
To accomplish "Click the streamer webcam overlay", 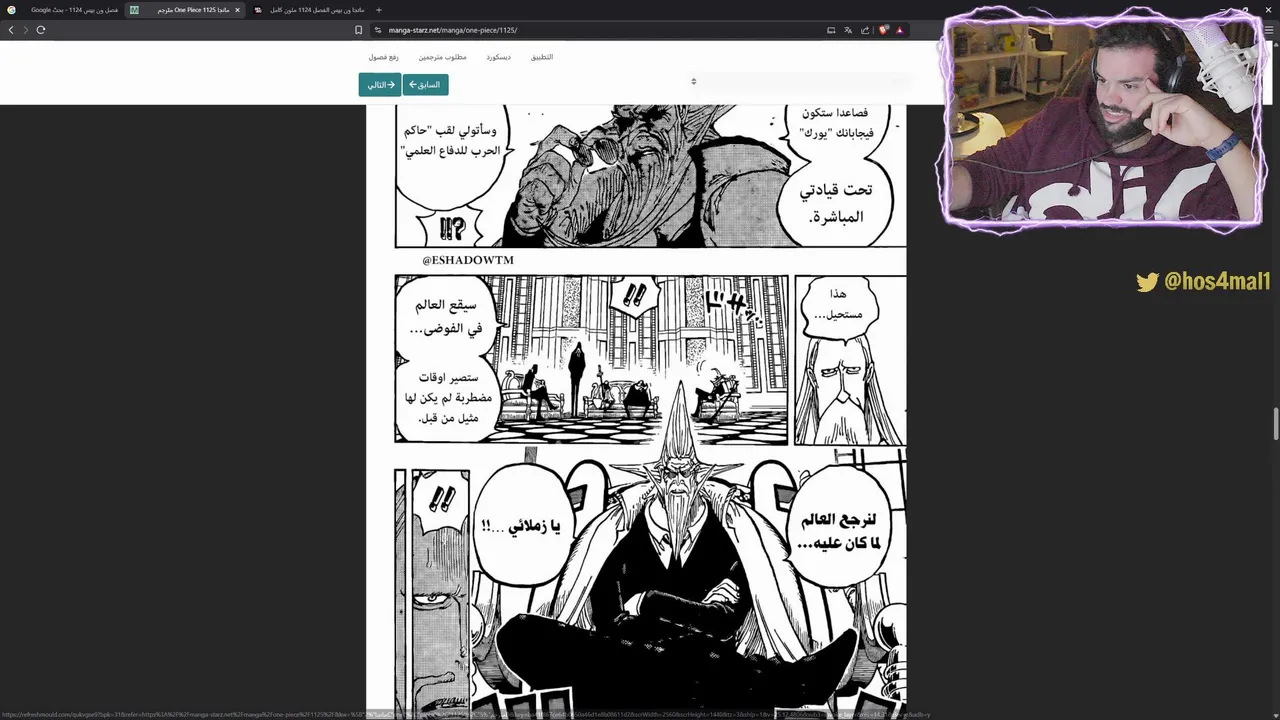I will [1100, 120].
